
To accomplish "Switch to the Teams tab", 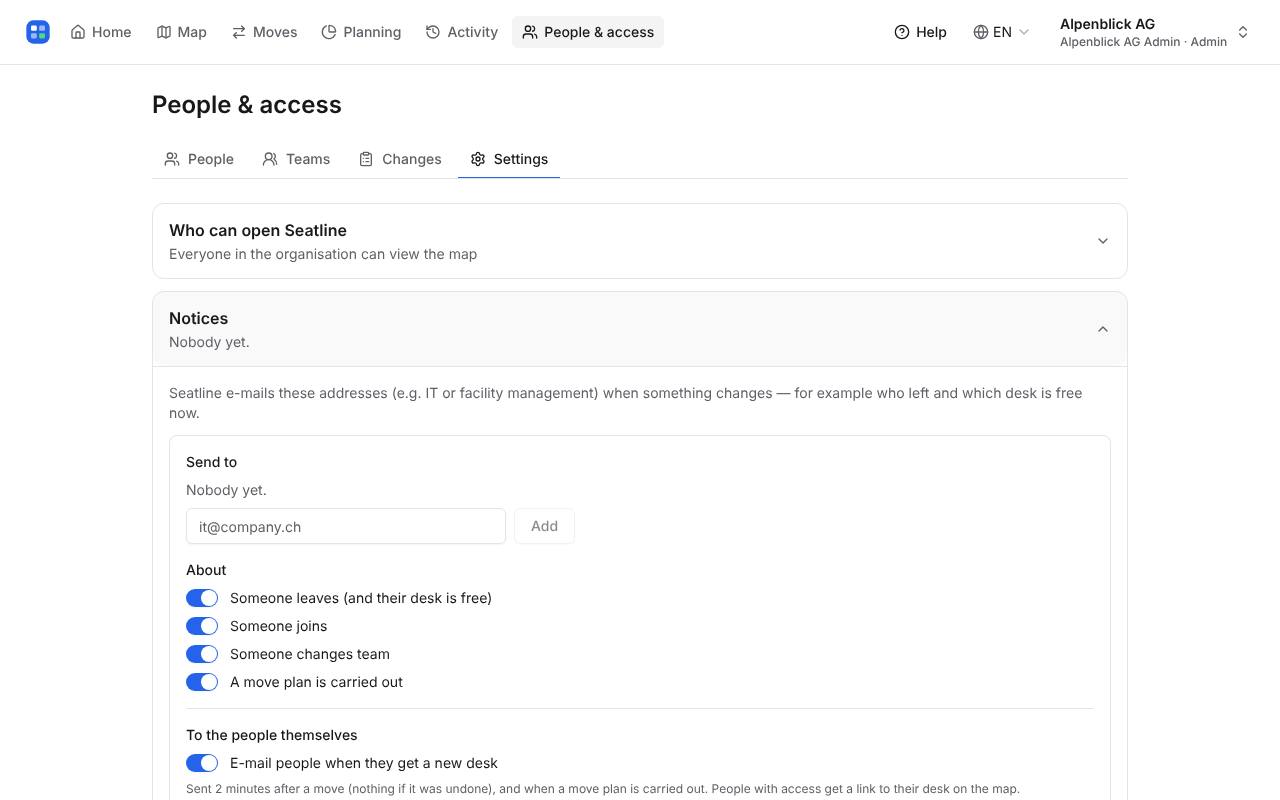I will (x=296, y=159).
